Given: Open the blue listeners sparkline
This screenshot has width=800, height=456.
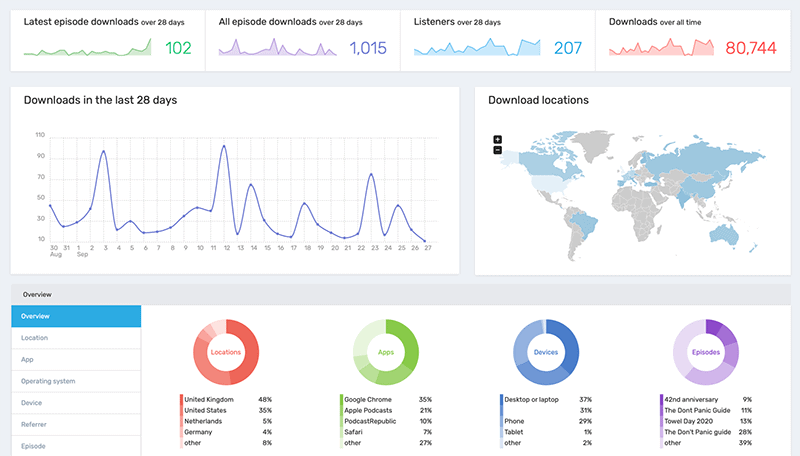Looking at the screenshot, I should coord(477,47).
